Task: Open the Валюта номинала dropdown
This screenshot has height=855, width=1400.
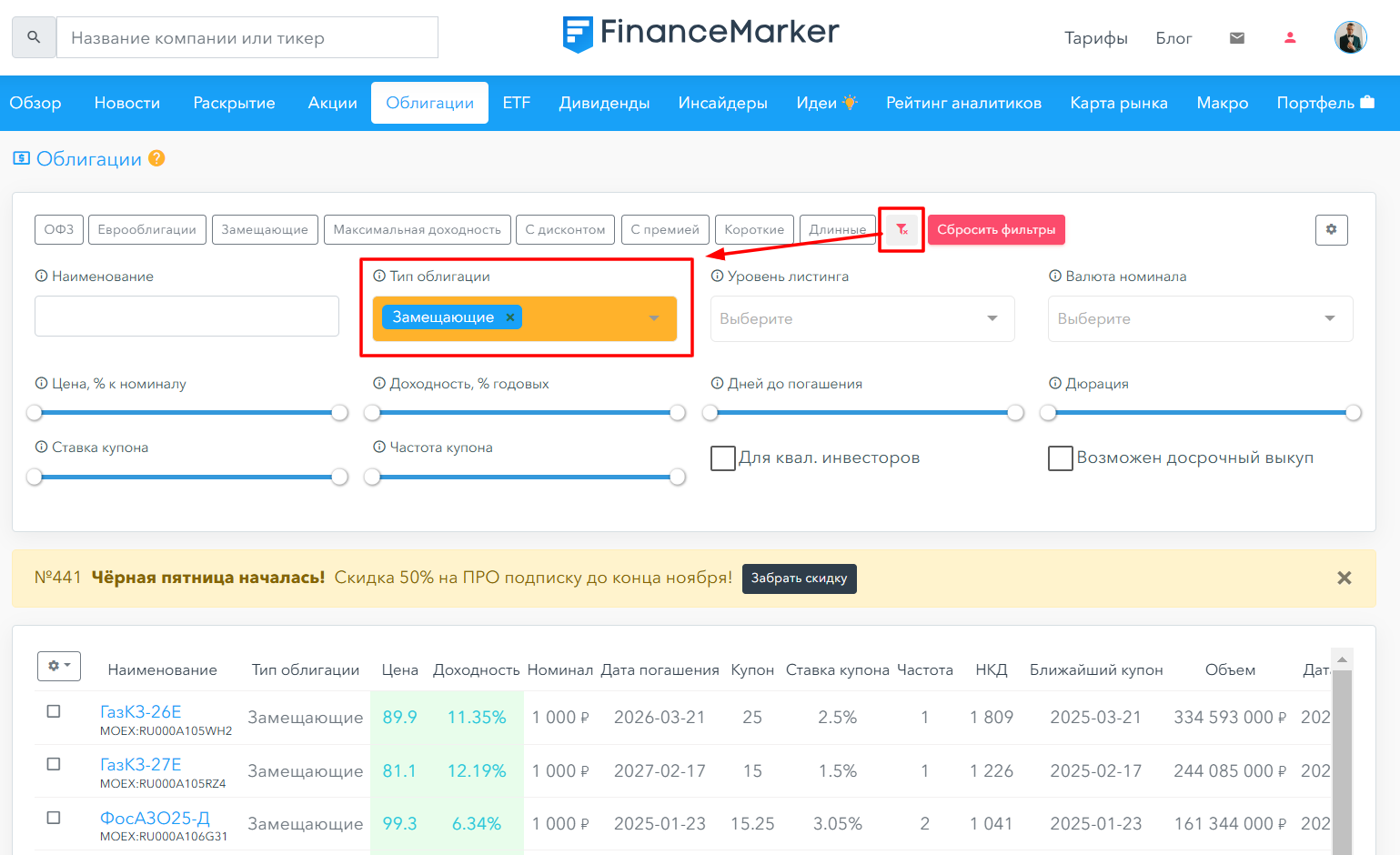Action: pyautogui.click(x=1201, y=318)
